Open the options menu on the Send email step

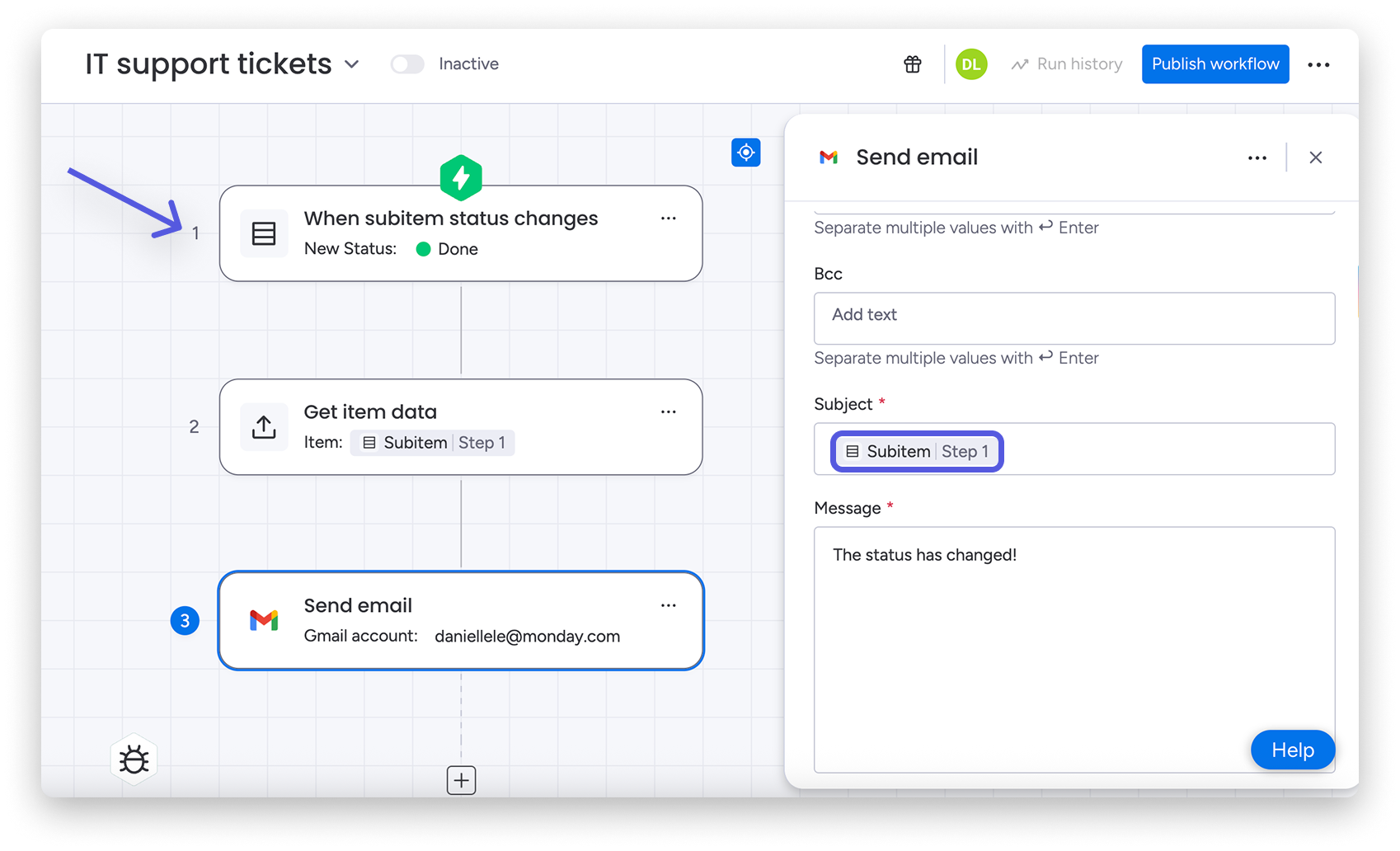coord(668,604)
